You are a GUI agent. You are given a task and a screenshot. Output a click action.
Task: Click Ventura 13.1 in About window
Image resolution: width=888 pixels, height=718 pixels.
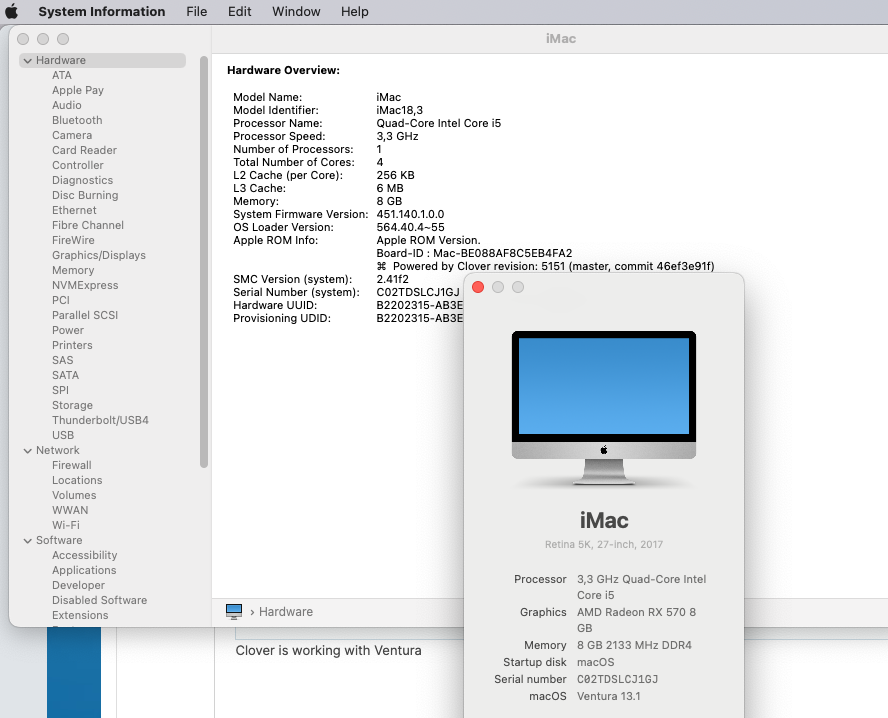pyautogui.click(x=609, y=696)
